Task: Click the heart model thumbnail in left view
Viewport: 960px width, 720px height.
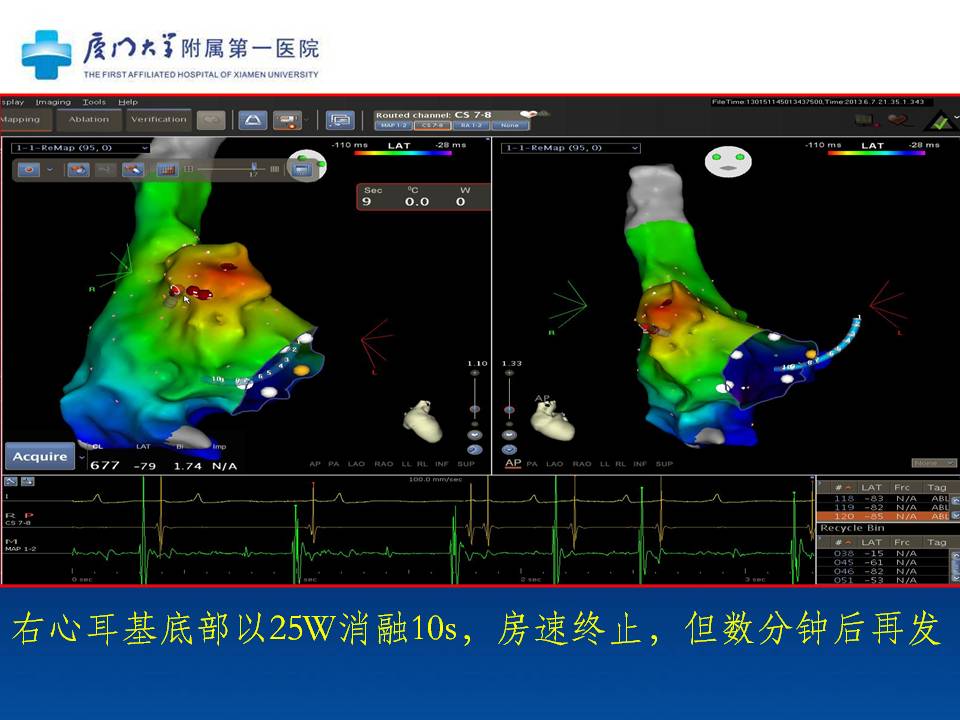Action: click(x=422, y=421)
